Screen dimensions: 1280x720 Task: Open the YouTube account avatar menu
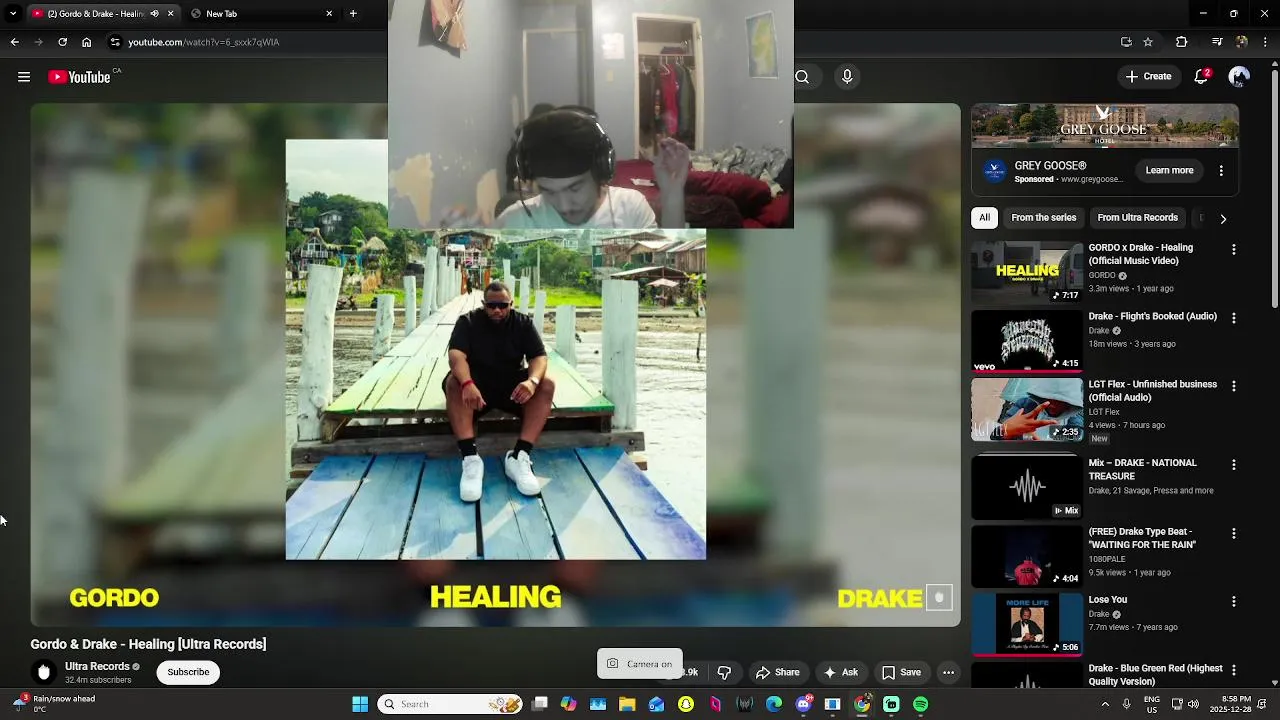click(x=1239, y=77)
